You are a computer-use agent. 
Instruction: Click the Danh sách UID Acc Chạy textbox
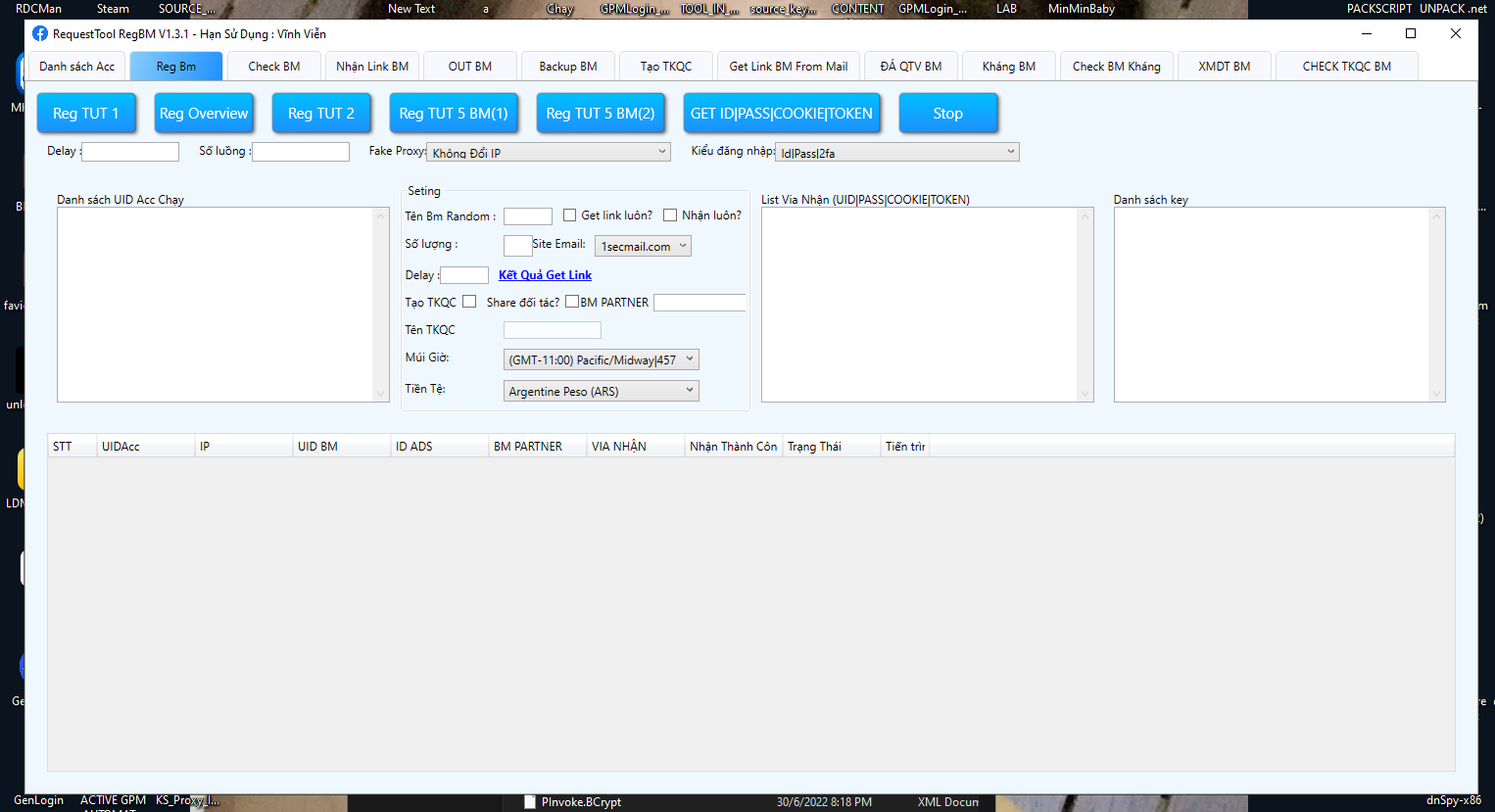coord(216,304)
